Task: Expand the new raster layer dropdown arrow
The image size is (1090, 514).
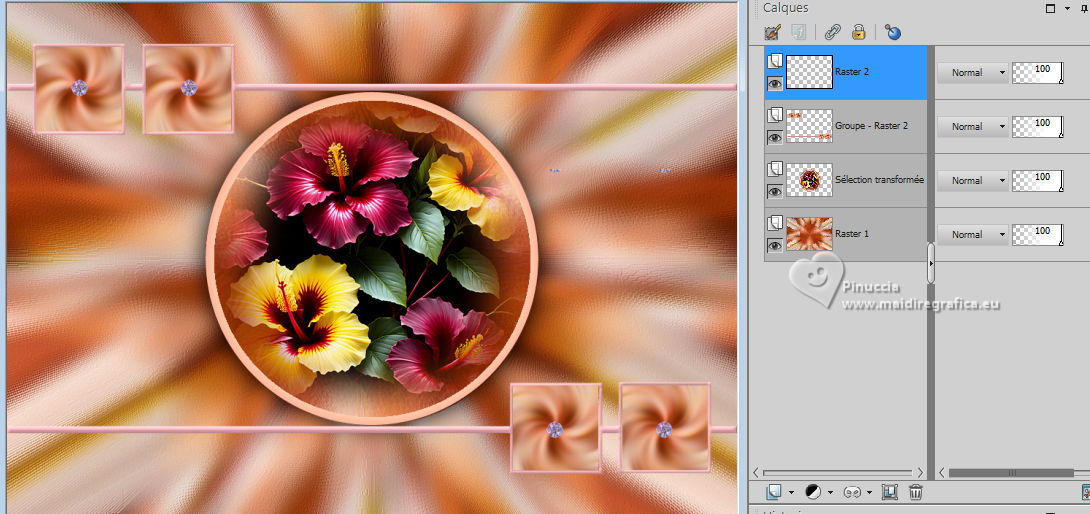Action: [790, 493]
